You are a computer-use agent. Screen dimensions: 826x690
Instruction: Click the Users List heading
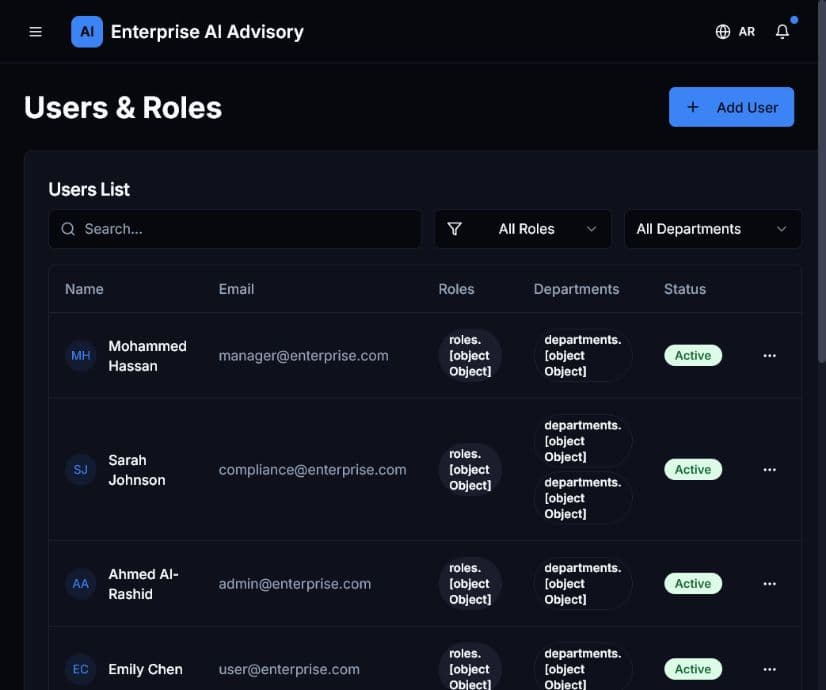(x=89, y=189)
